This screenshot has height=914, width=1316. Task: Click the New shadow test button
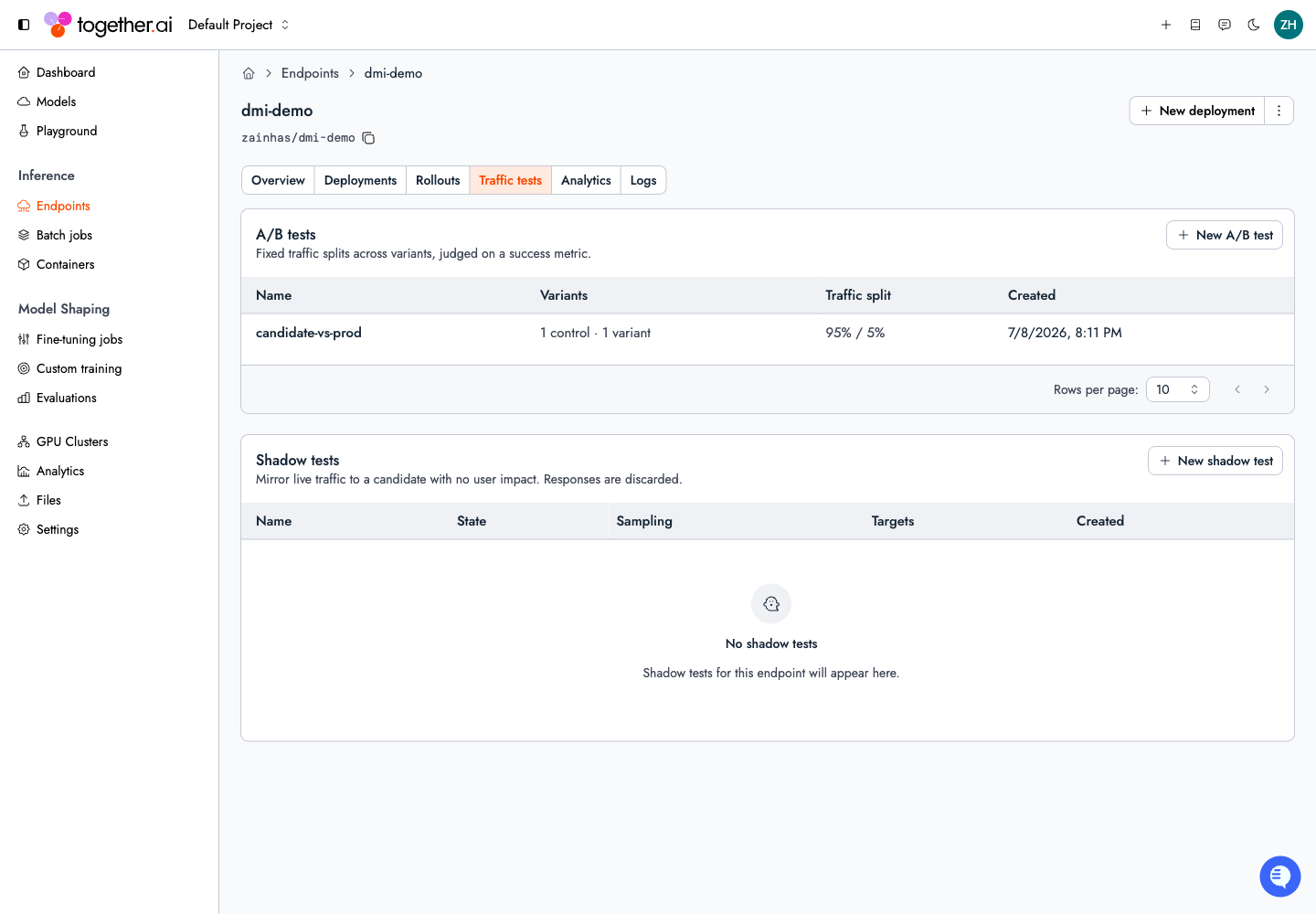click(x=1215, y=461)
